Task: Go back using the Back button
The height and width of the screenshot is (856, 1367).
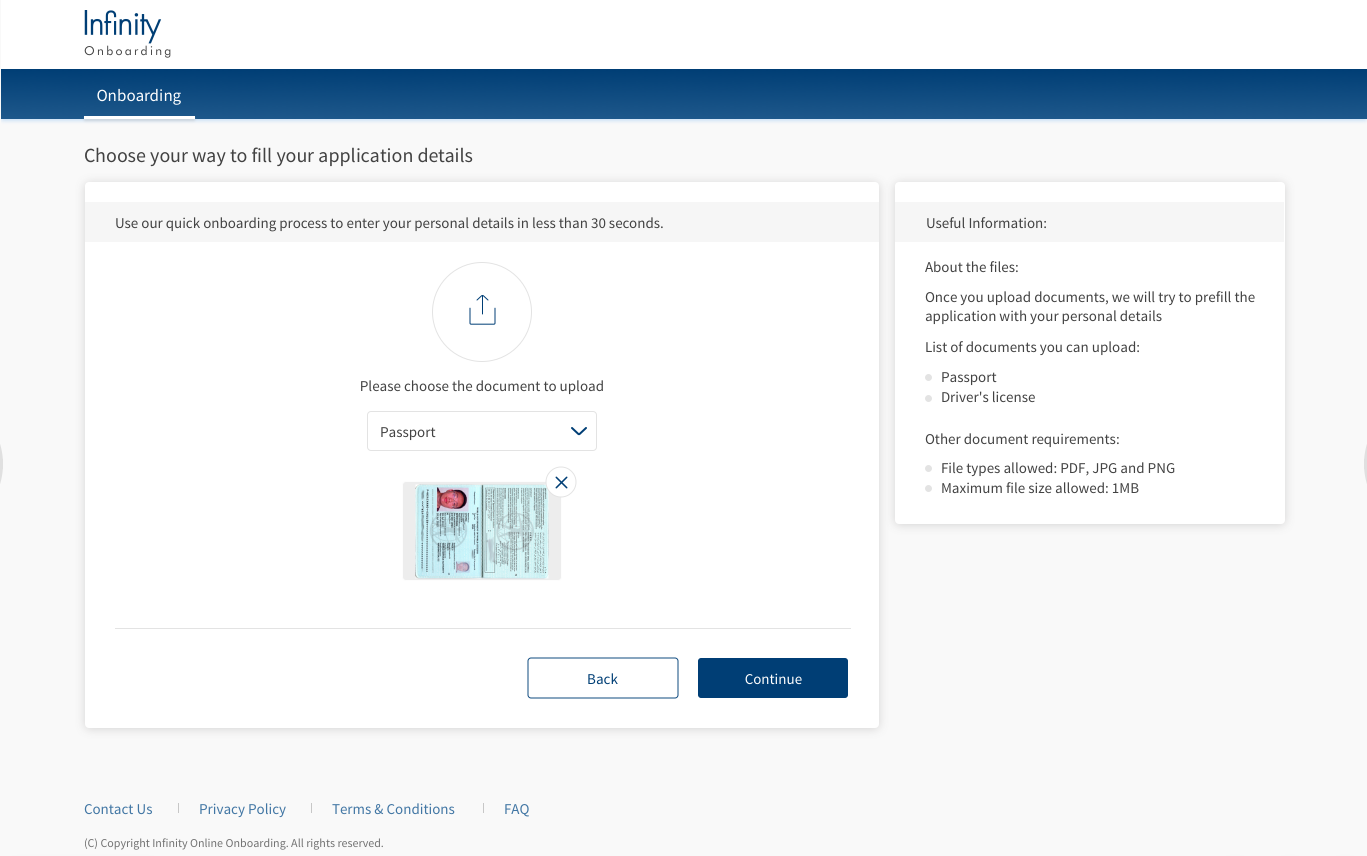Action: (x=602, y=678)
